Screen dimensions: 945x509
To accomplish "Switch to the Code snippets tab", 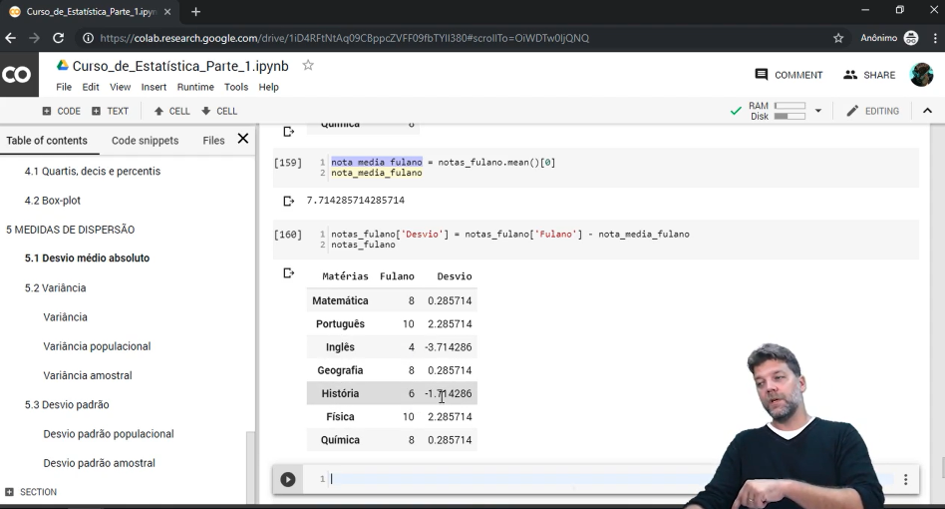I will (x=145, y=140).
